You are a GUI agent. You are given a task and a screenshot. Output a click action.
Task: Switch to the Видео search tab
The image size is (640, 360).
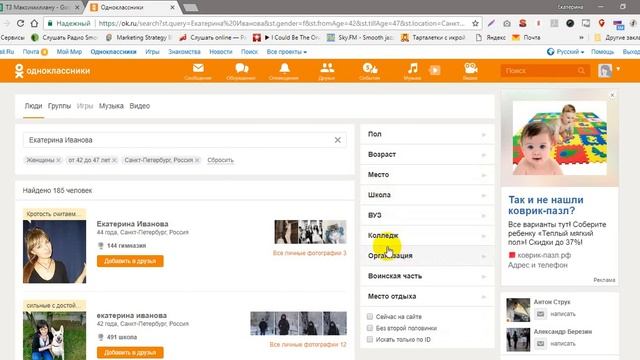[140, 106]
